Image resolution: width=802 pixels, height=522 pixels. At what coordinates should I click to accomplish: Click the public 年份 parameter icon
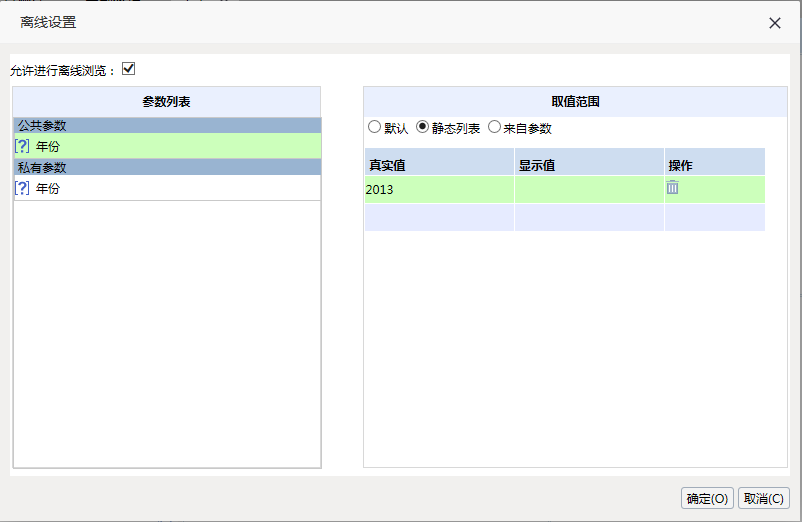(x=22, y=146)
